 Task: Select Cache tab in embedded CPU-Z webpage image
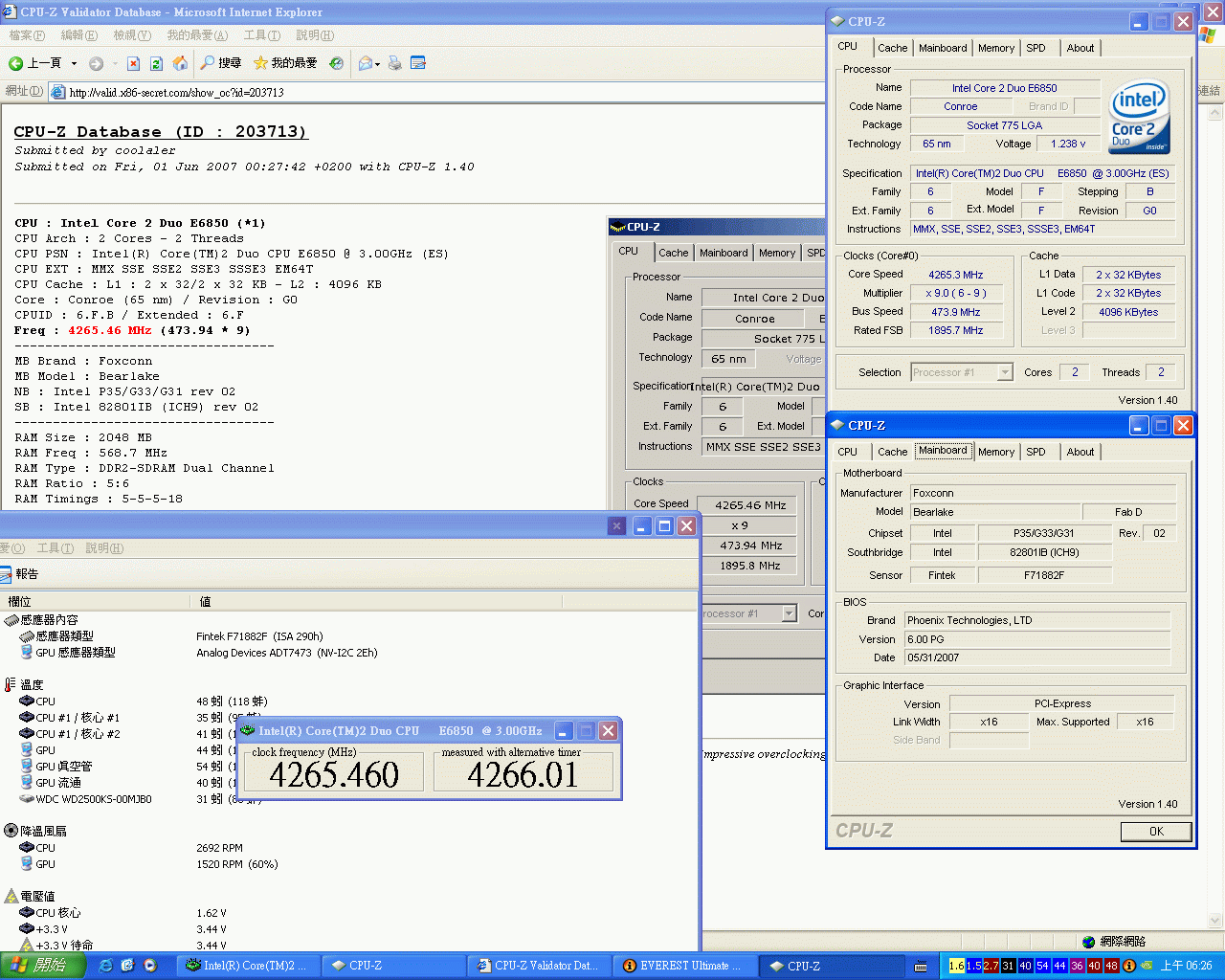pos(673,253)
